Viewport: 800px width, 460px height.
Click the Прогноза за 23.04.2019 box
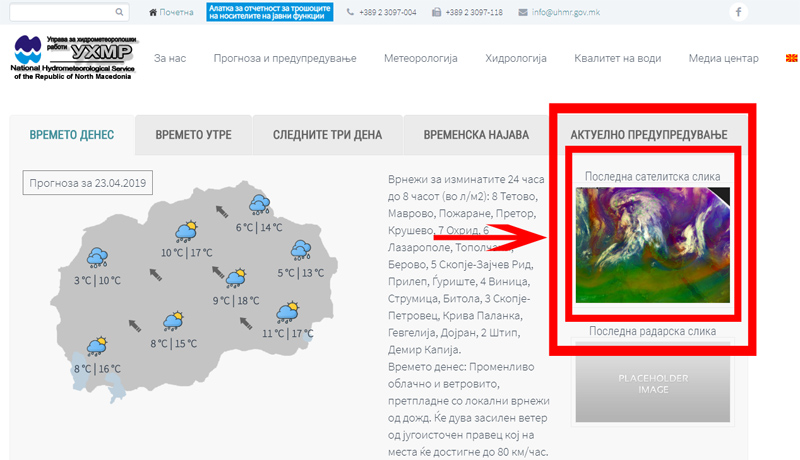tap(87, 183)
